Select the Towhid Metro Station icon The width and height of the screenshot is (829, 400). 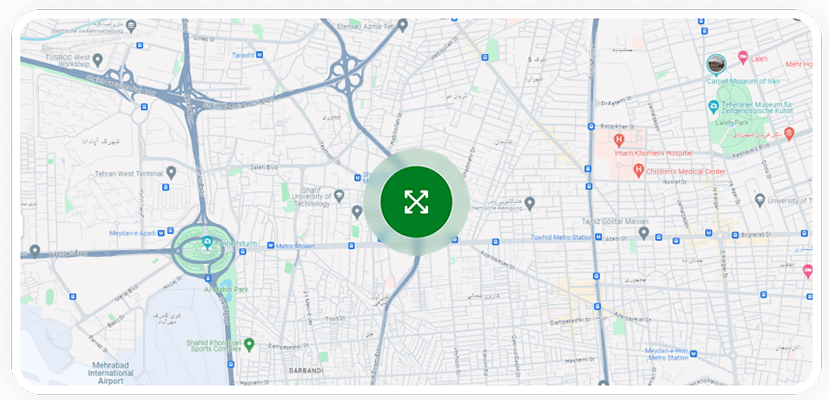(x=598, y=238)
